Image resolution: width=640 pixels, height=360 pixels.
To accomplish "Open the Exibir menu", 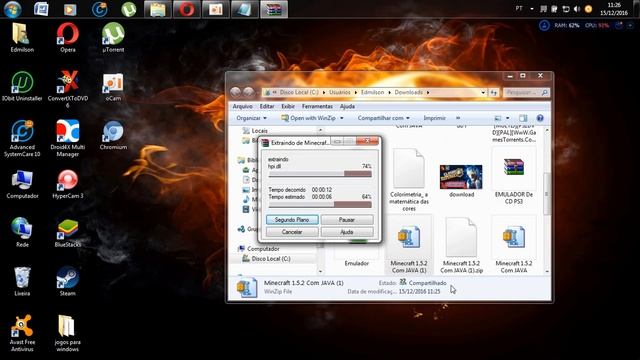I will pos(288,106).
